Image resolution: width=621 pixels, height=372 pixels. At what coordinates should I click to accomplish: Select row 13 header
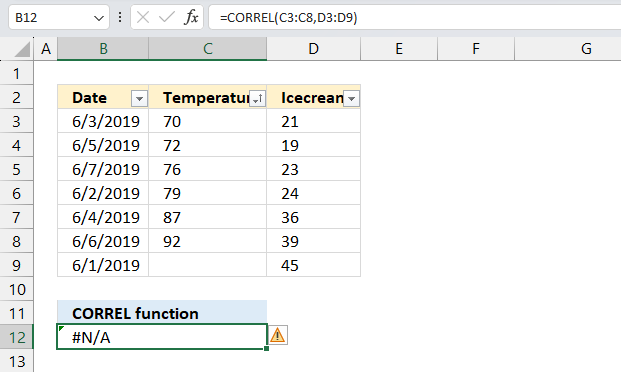(x=16, y=361)
